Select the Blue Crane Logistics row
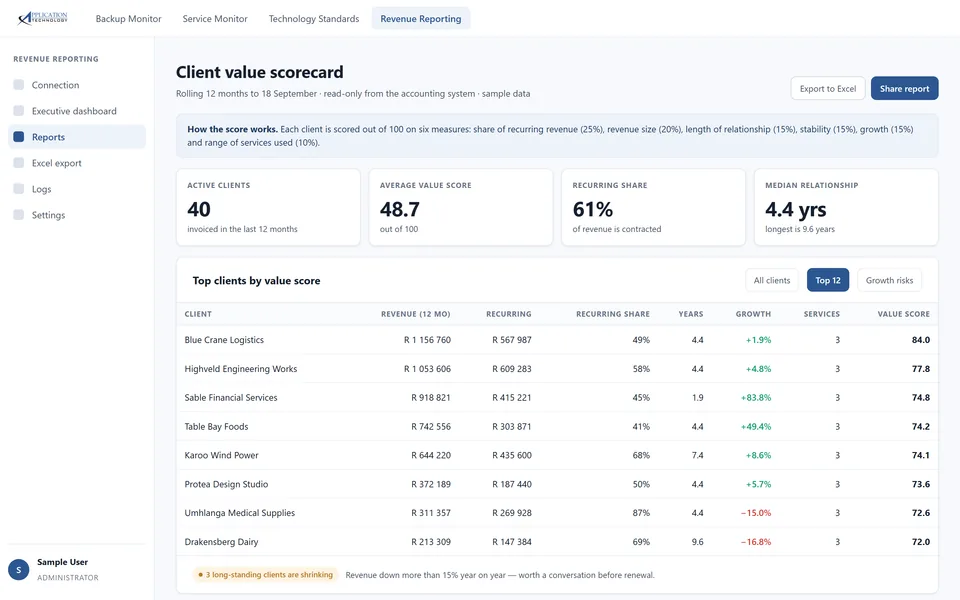The height and width of the screenshot is (600, 960). click(557, 340)
